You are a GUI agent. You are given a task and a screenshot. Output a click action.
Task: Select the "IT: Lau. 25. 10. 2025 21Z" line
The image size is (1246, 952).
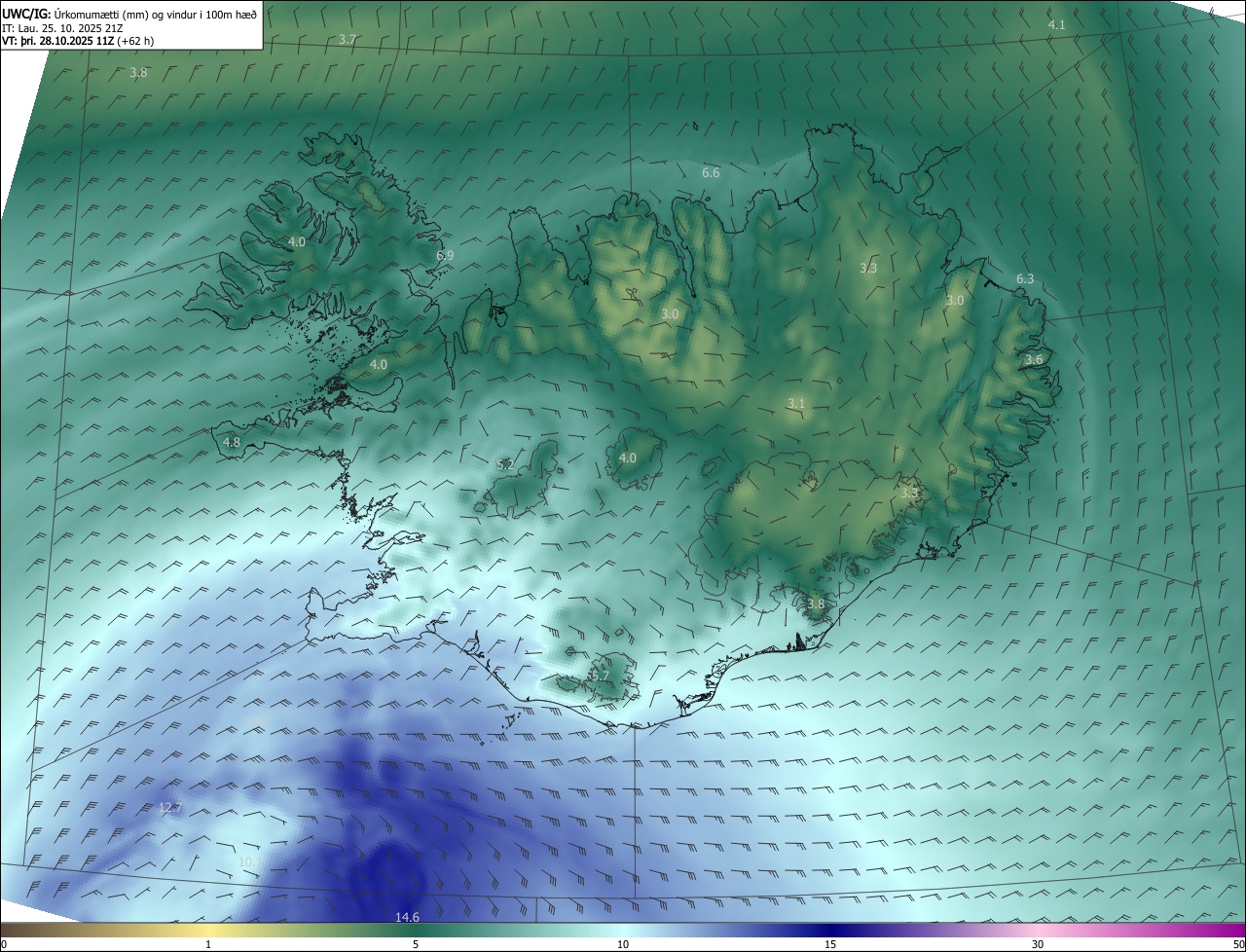pos(62,27)
